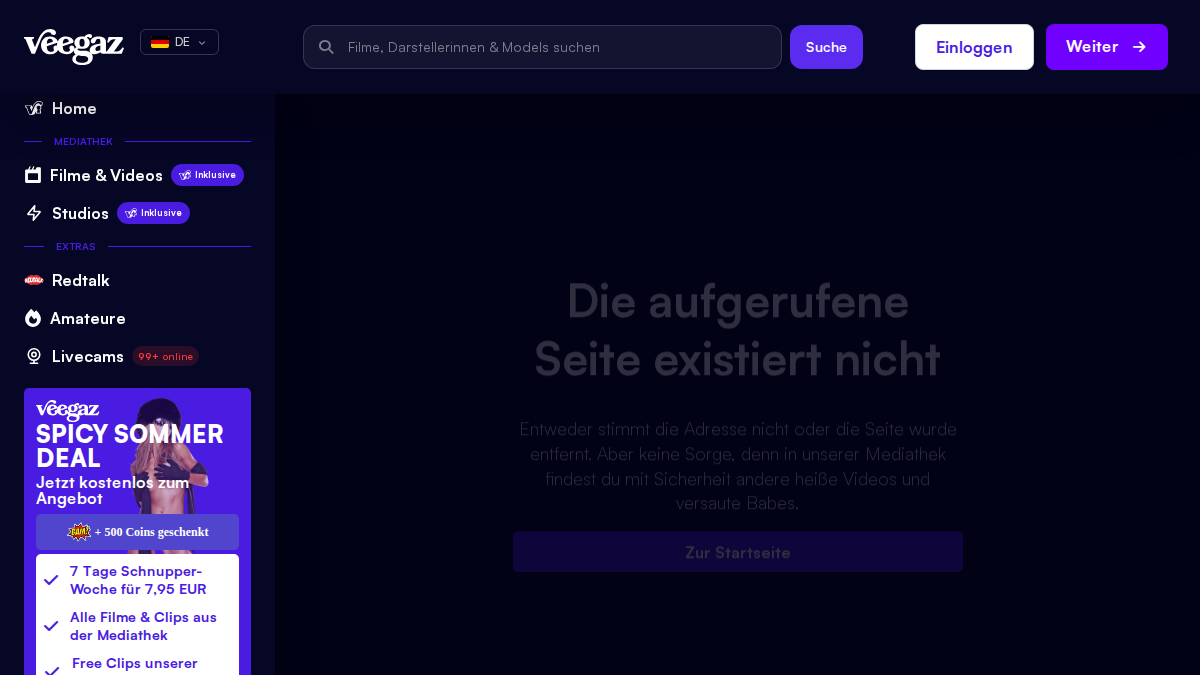Click the flame icon beside Amateure

point(33,318)
